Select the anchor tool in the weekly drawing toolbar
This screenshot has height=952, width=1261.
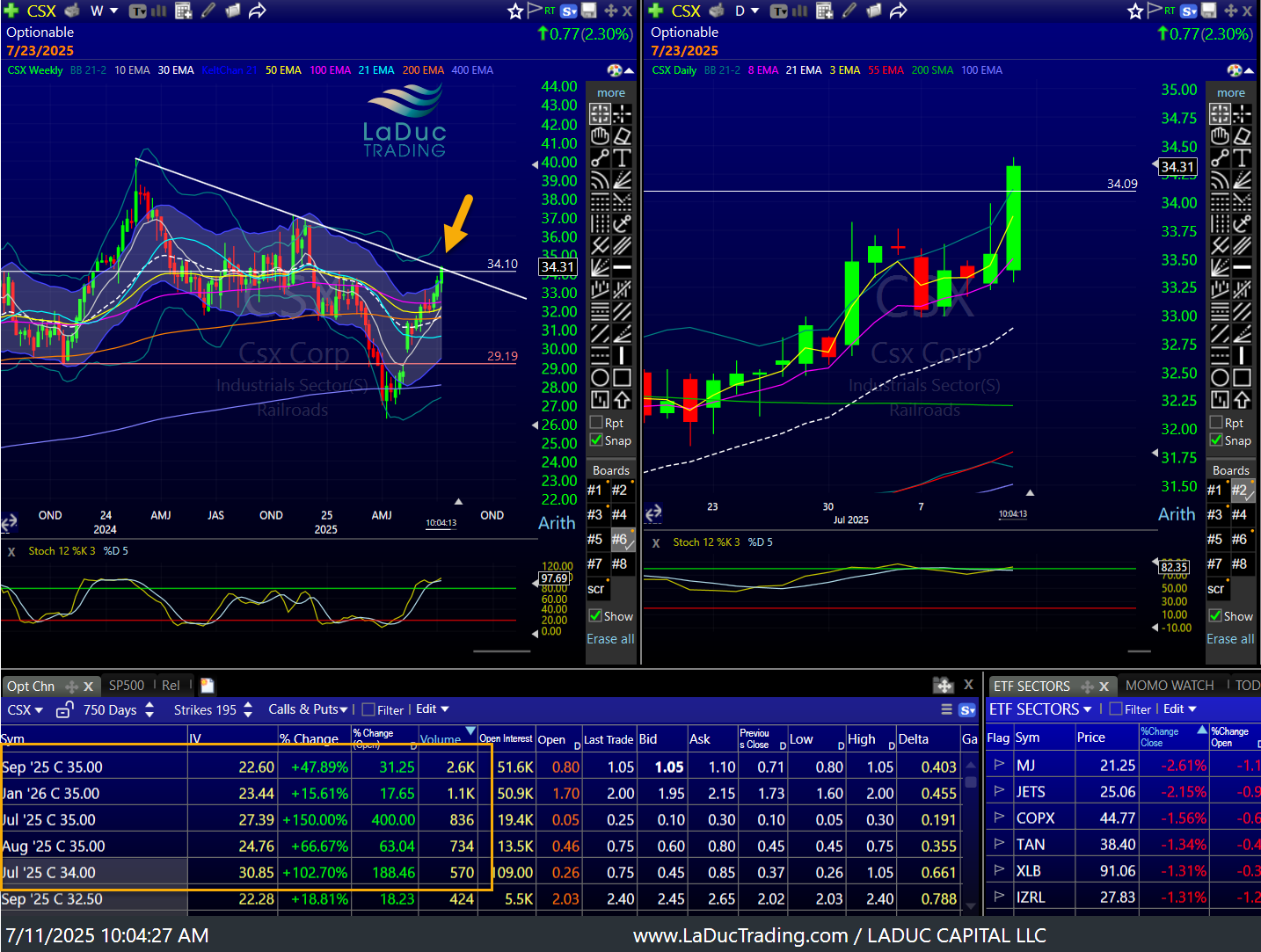coord(622,223)
